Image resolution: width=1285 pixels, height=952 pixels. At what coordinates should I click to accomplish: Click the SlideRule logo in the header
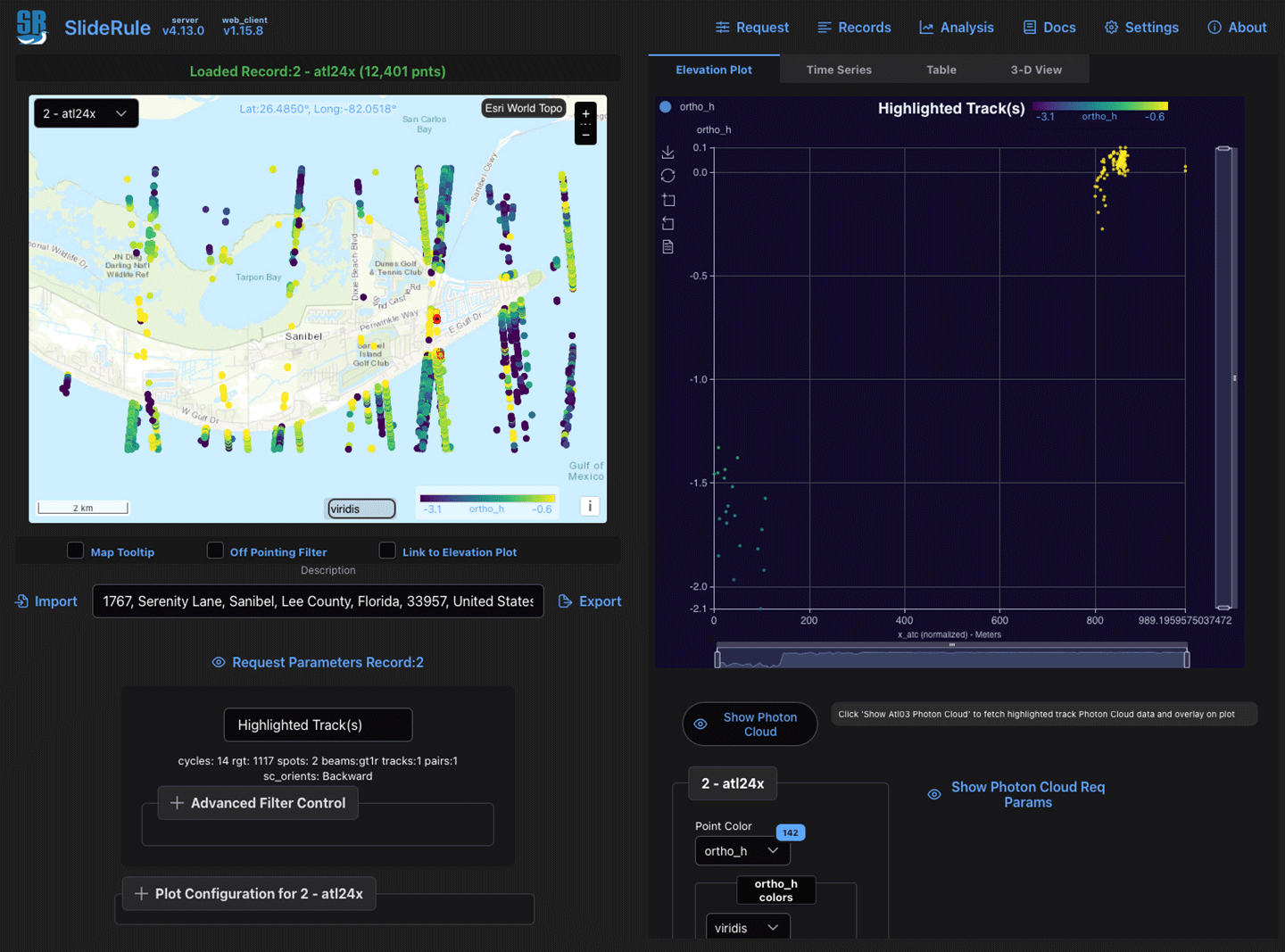pos(32,28)
